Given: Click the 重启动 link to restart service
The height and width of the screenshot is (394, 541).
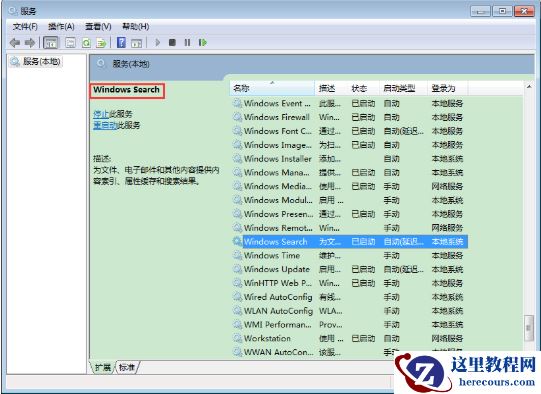Looking at the screenshot, I should point(106,125).
